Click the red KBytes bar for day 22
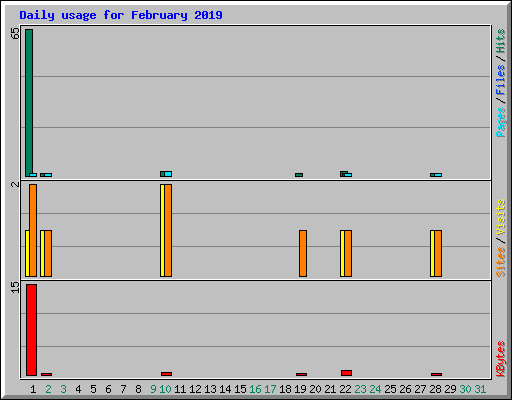 (x=347, y=373)
